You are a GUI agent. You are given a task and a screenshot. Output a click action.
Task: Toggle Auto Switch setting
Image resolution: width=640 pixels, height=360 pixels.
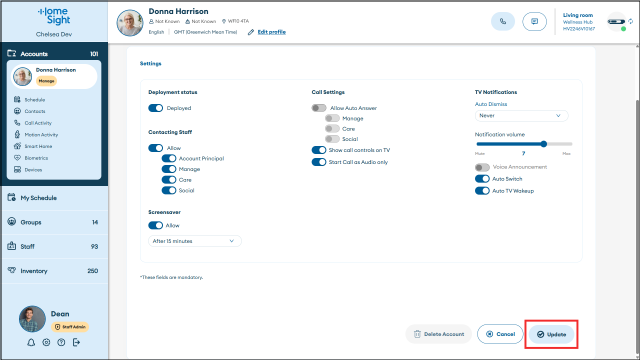[x=482, y=179]
